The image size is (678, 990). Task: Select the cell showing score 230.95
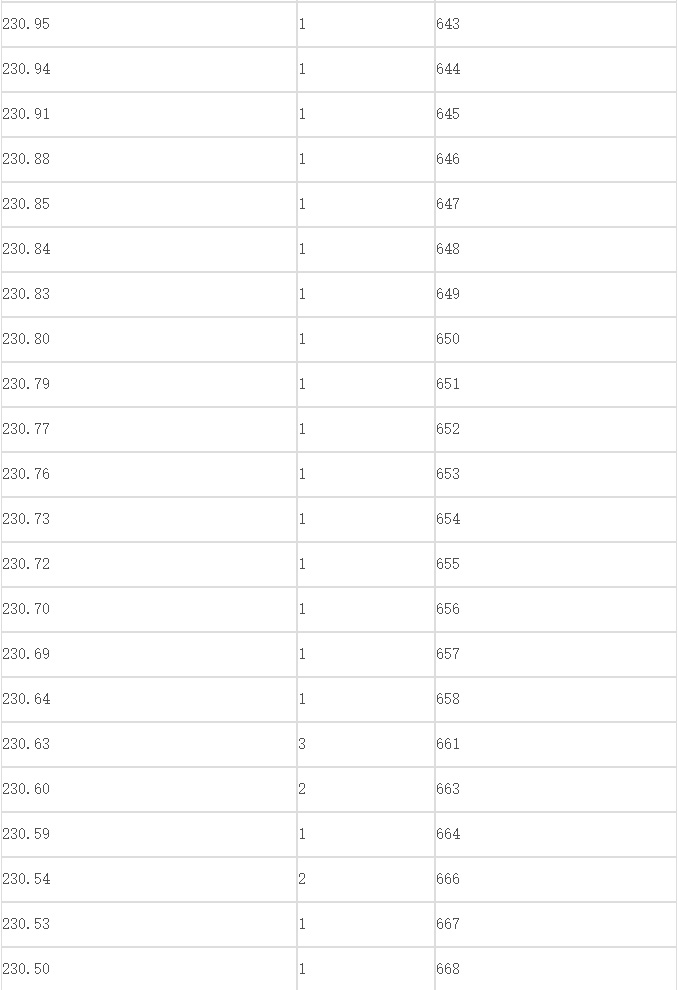149,24
